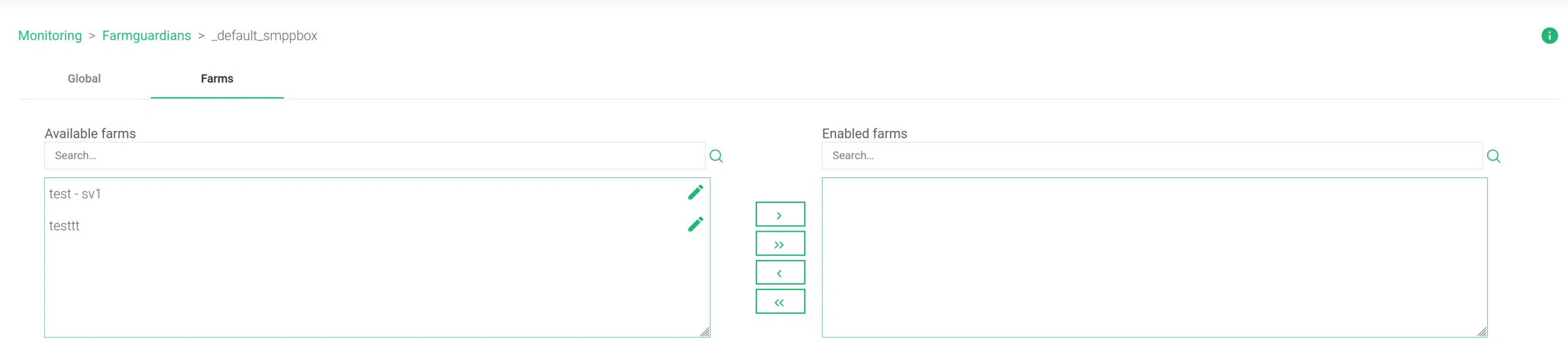Select testtt in Available farms list
1568x353 pixels.
(x=64, y=226)
